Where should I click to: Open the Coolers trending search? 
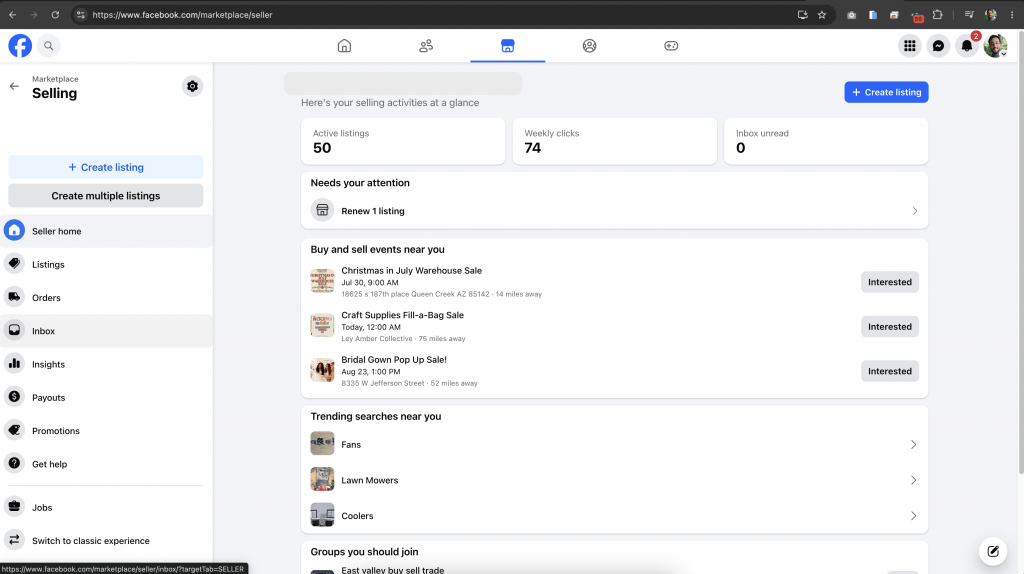point(615,515)
